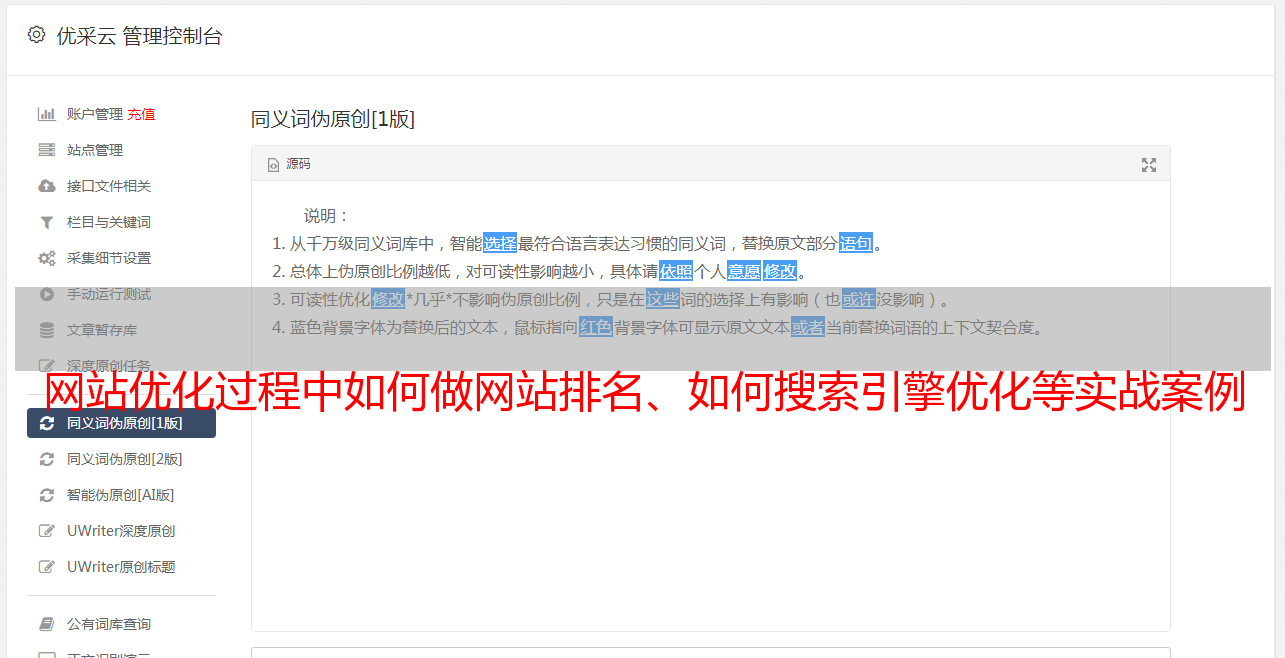Click the 站点管理 server icon

tap(46, 150)
